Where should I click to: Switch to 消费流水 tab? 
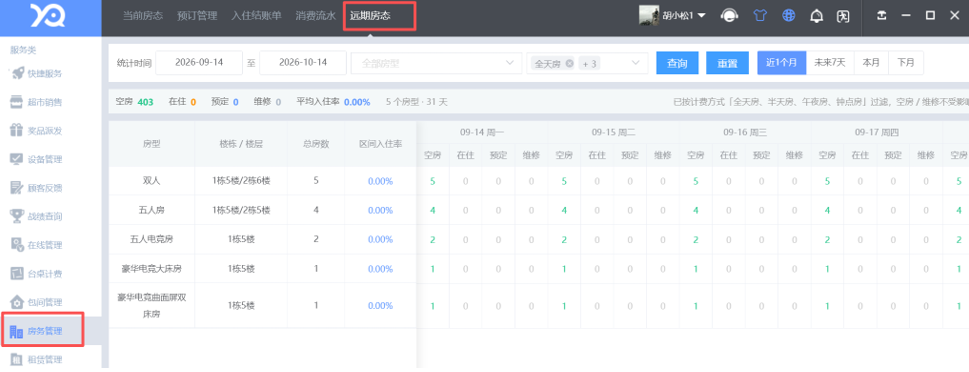tap(315, 16)
